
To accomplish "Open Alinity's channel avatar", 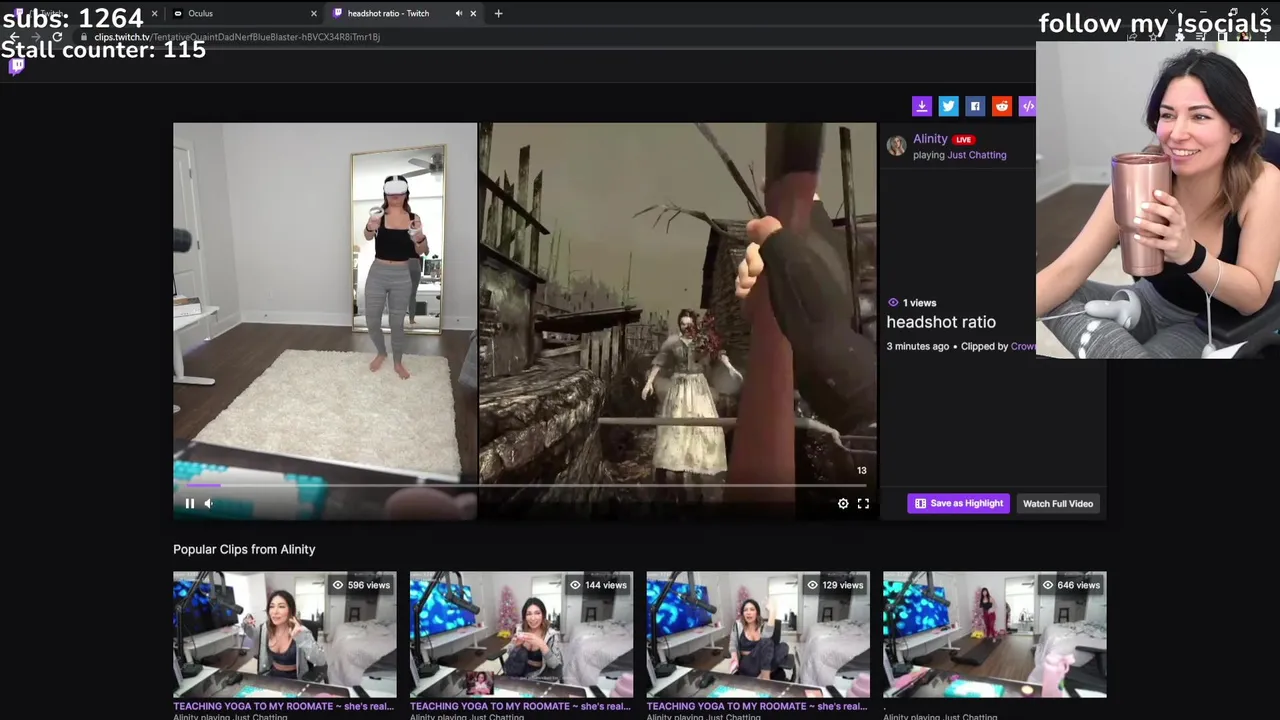I will point(896,146).
